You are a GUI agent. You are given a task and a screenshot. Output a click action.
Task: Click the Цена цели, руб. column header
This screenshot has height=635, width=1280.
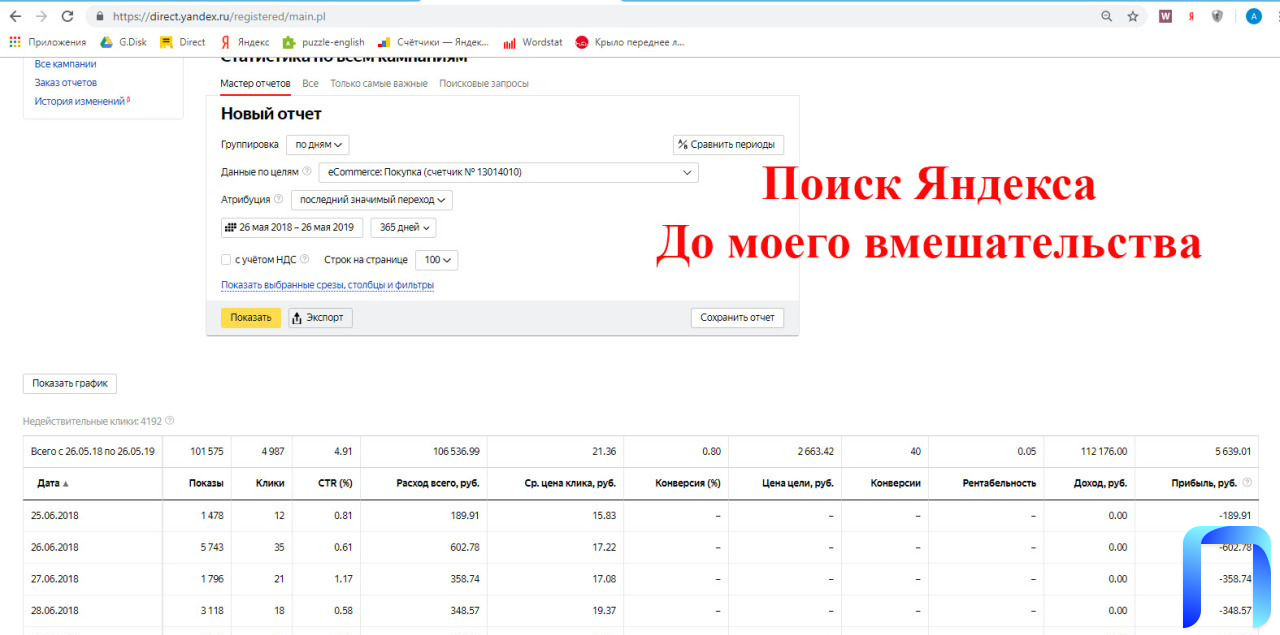click(x=798, y=483)
